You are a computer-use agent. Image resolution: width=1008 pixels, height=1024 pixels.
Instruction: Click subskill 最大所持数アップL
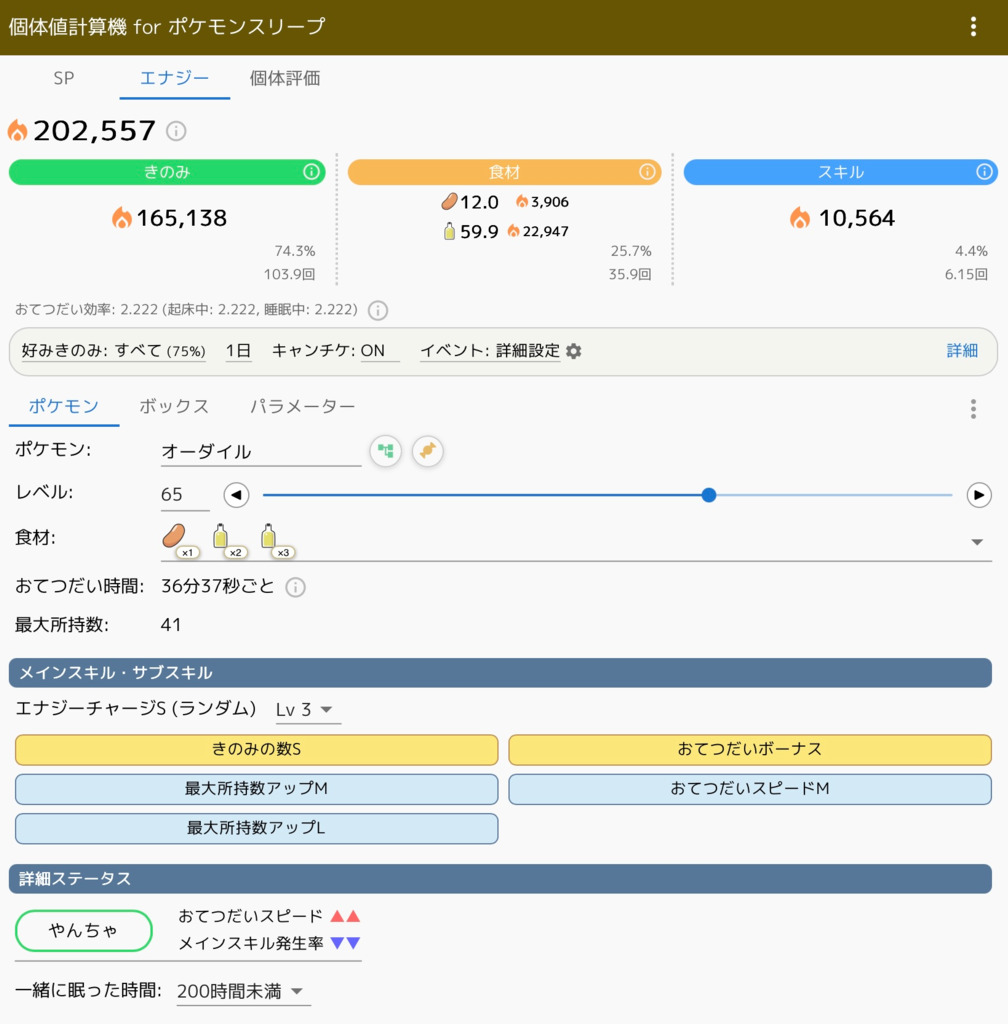click(257, 828)
